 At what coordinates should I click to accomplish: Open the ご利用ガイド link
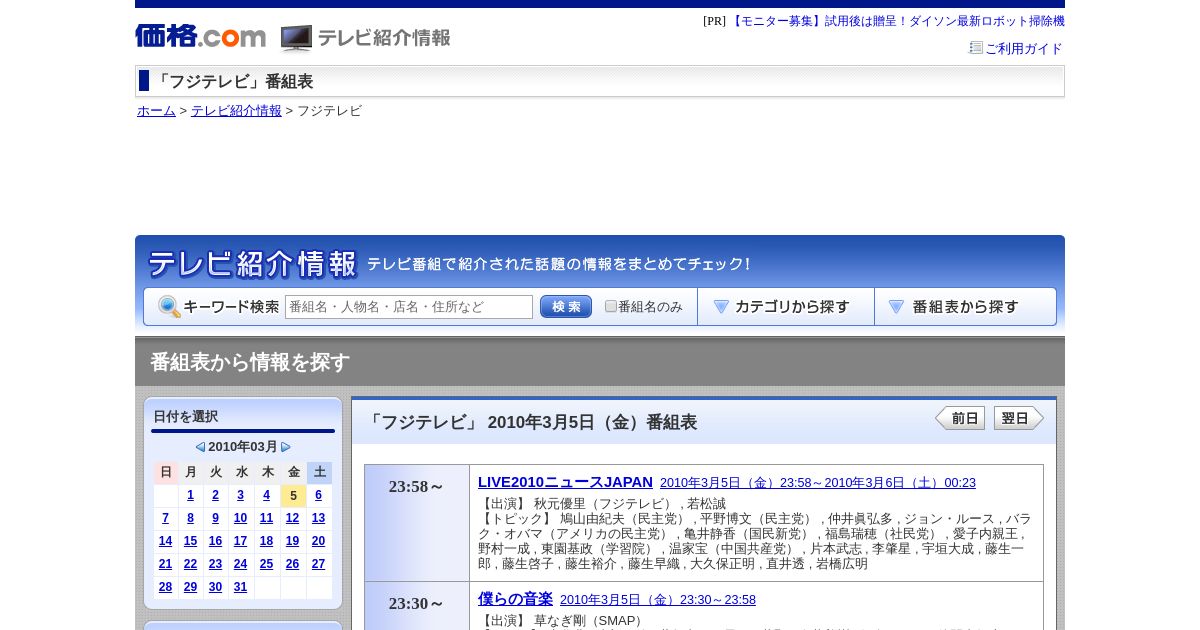[1023, 48]
